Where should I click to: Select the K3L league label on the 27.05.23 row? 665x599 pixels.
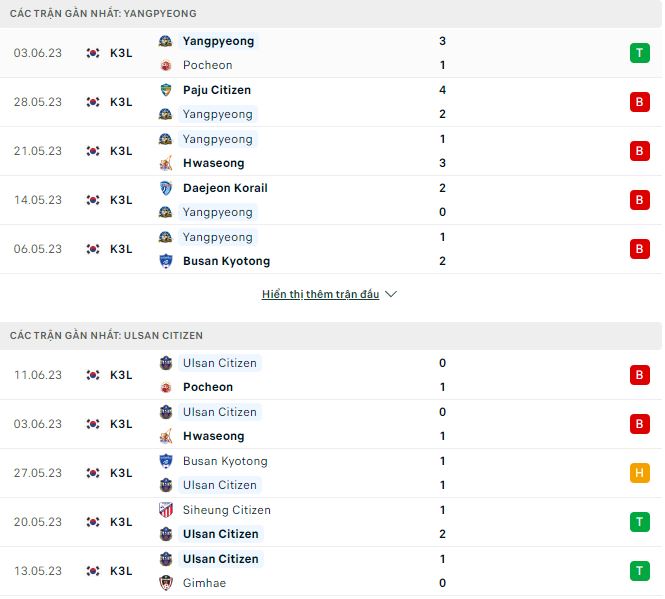click(x=121, y=473)
